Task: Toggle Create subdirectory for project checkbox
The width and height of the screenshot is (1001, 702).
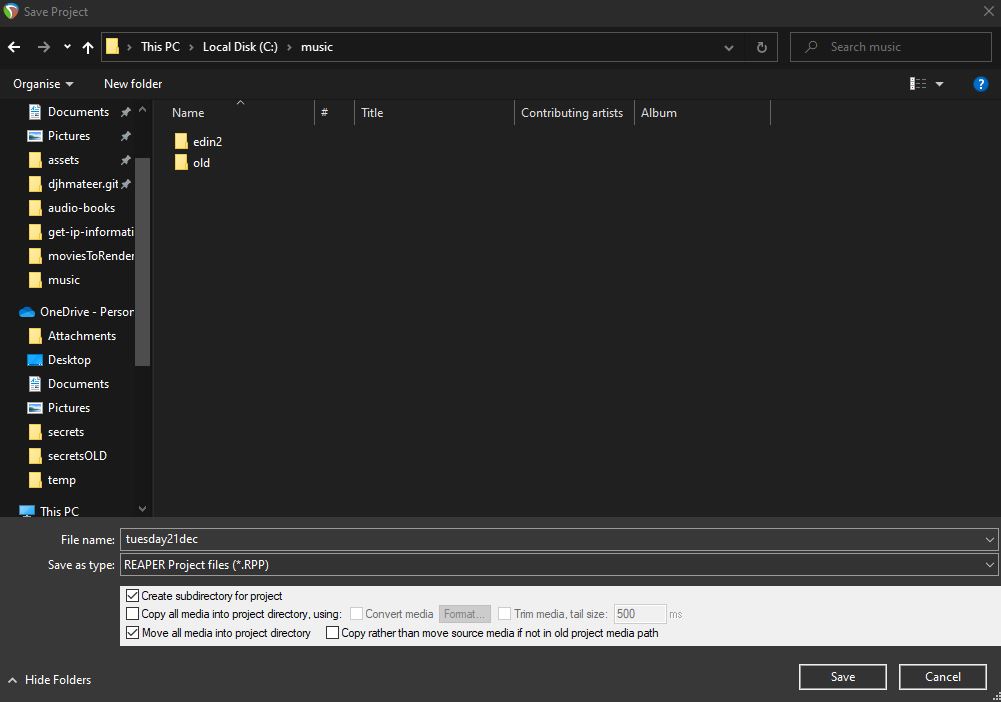Action: coord(132,596)
